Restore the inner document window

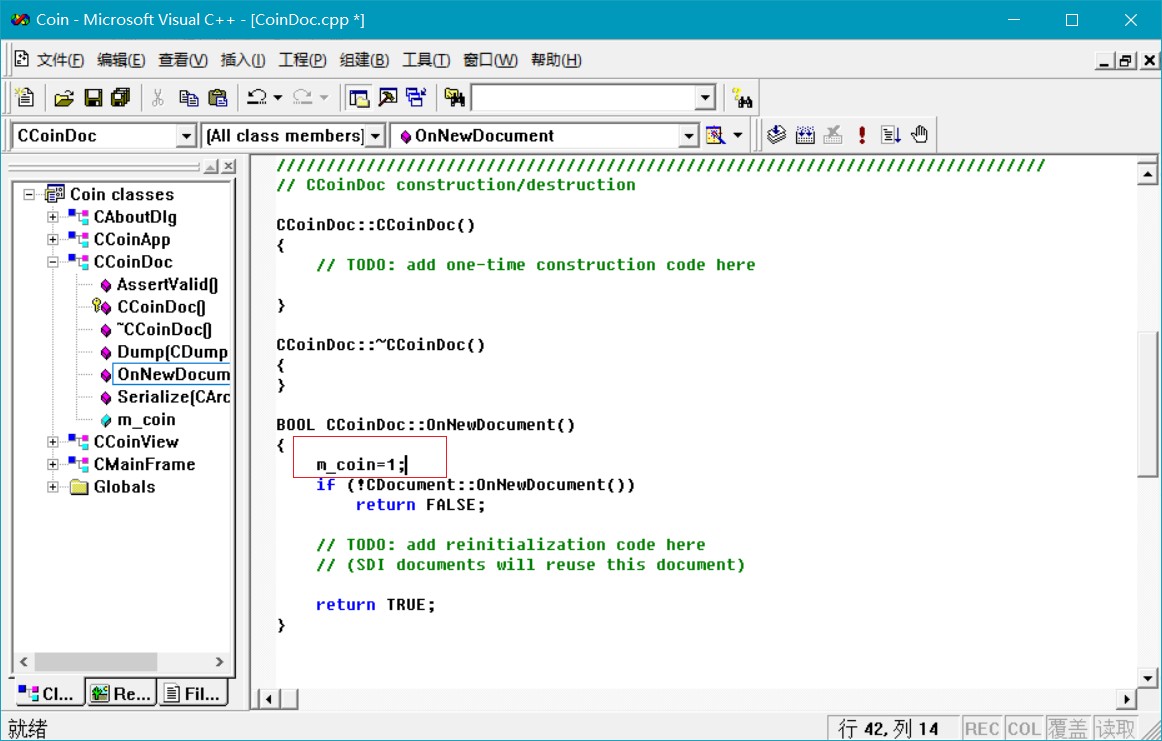[x=1126, y=61]
